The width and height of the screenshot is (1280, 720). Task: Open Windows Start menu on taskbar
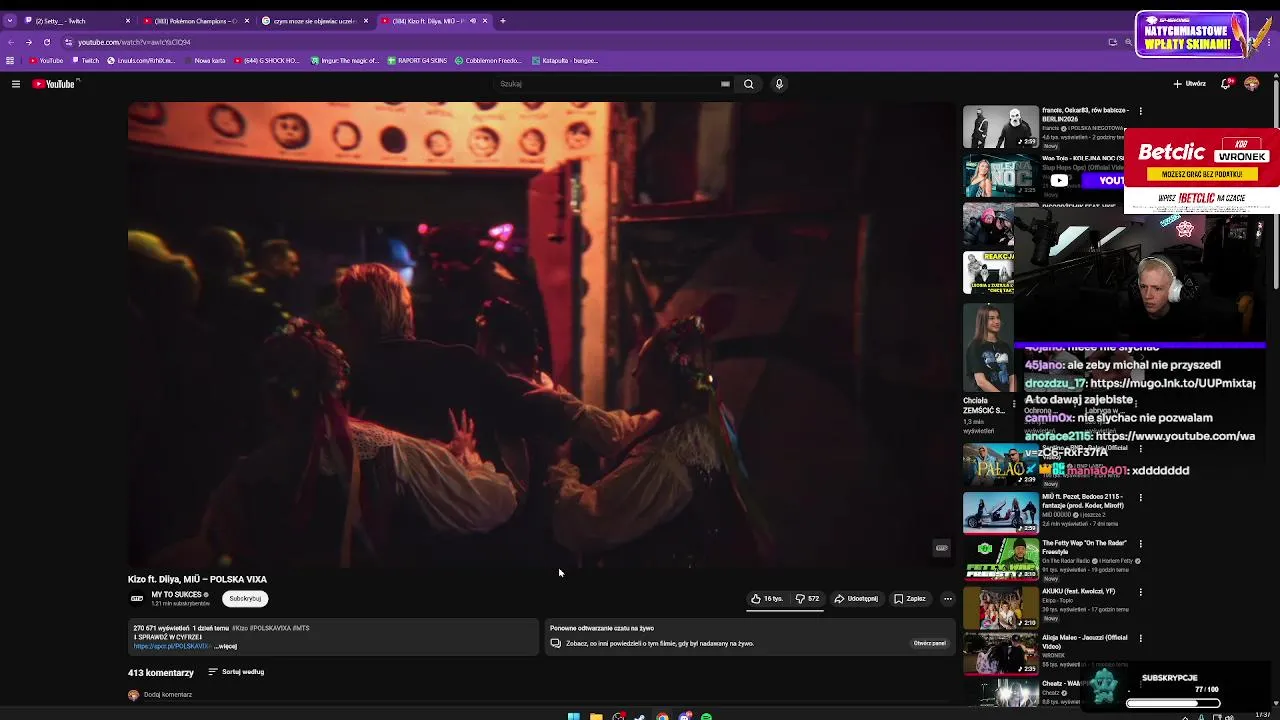[573, 716]
